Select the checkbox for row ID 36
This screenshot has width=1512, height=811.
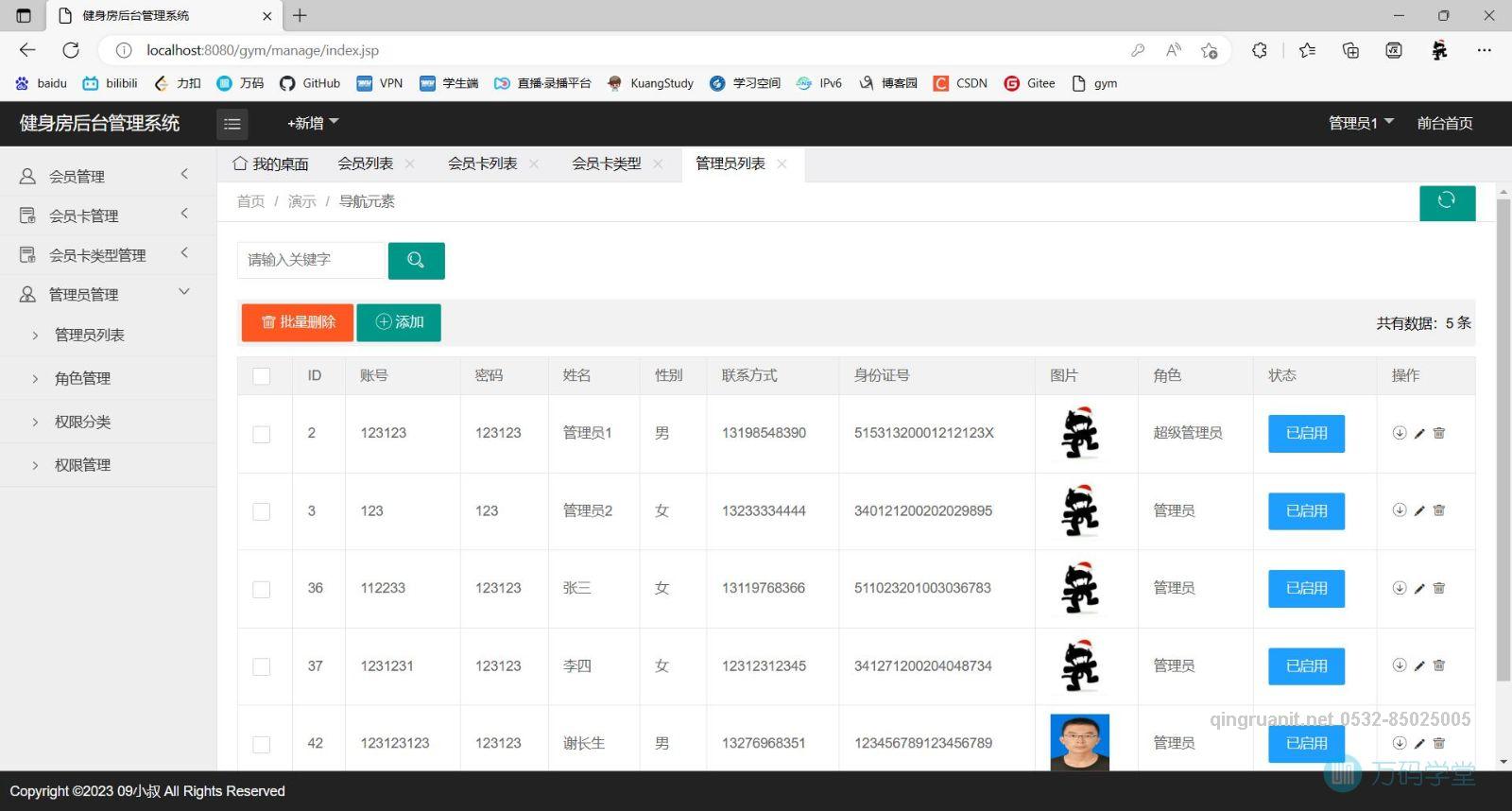[262, 589]
